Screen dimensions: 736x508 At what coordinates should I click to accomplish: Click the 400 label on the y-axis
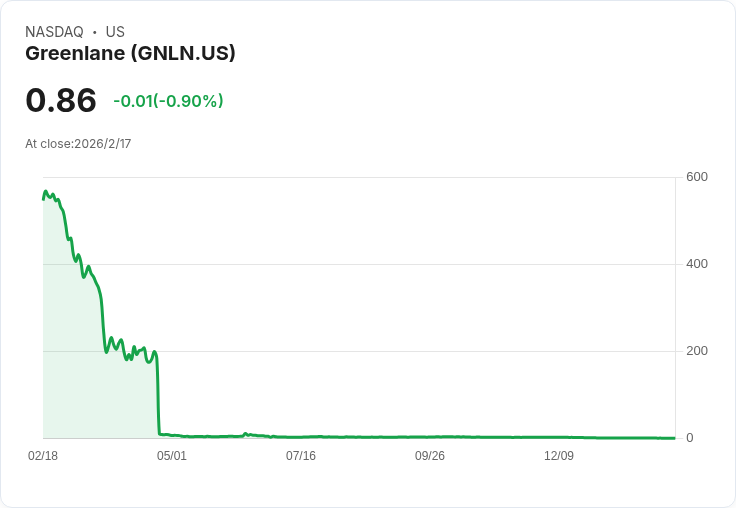(x=697, y=264)
